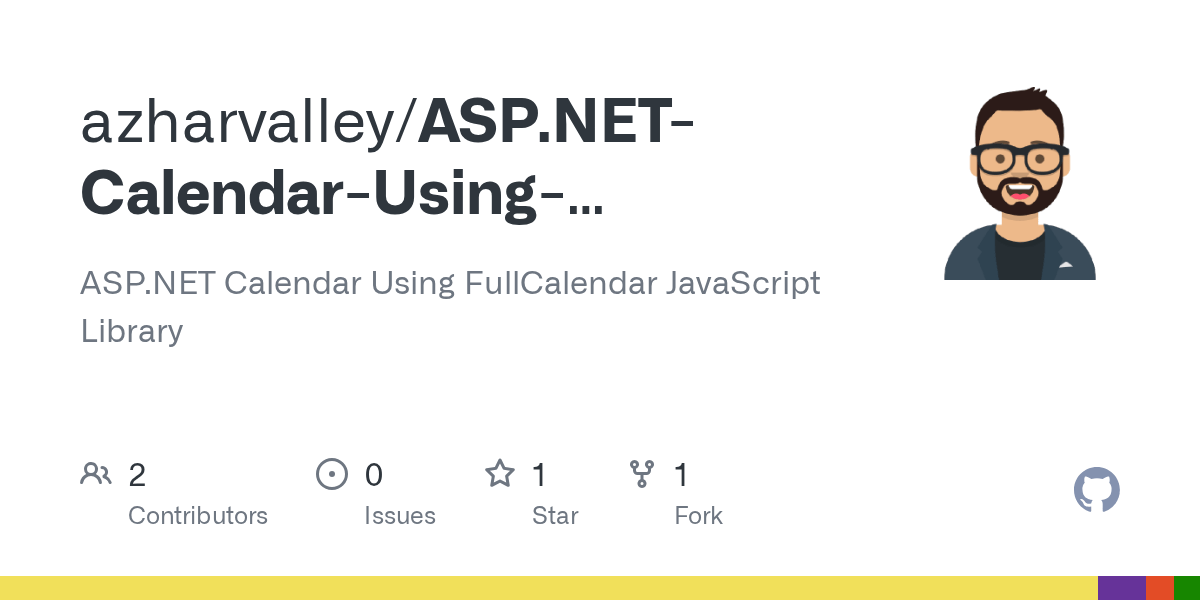Click the green language bar segment
1200x600 pixels.
1187,588
